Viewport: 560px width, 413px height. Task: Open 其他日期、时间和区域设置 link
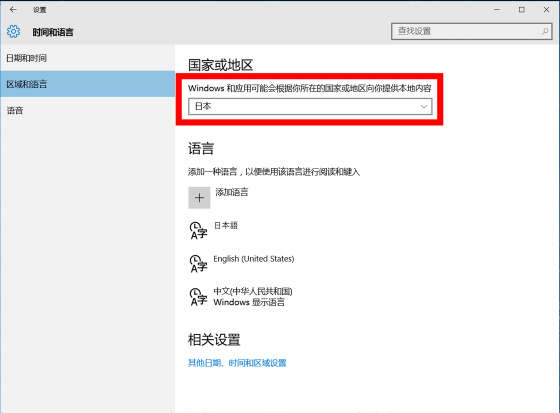click(237, 363)
